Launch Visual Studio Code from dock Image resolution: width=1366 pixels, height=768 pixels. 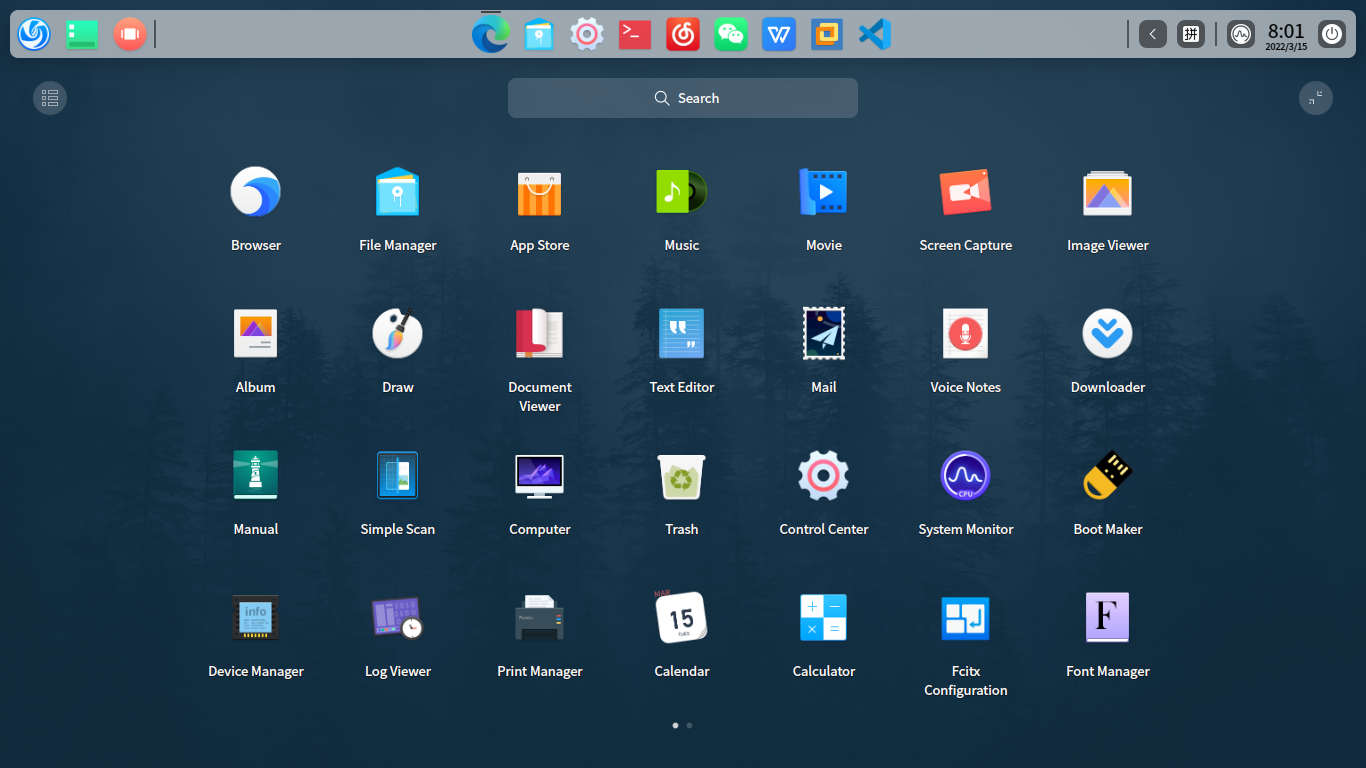875,35
